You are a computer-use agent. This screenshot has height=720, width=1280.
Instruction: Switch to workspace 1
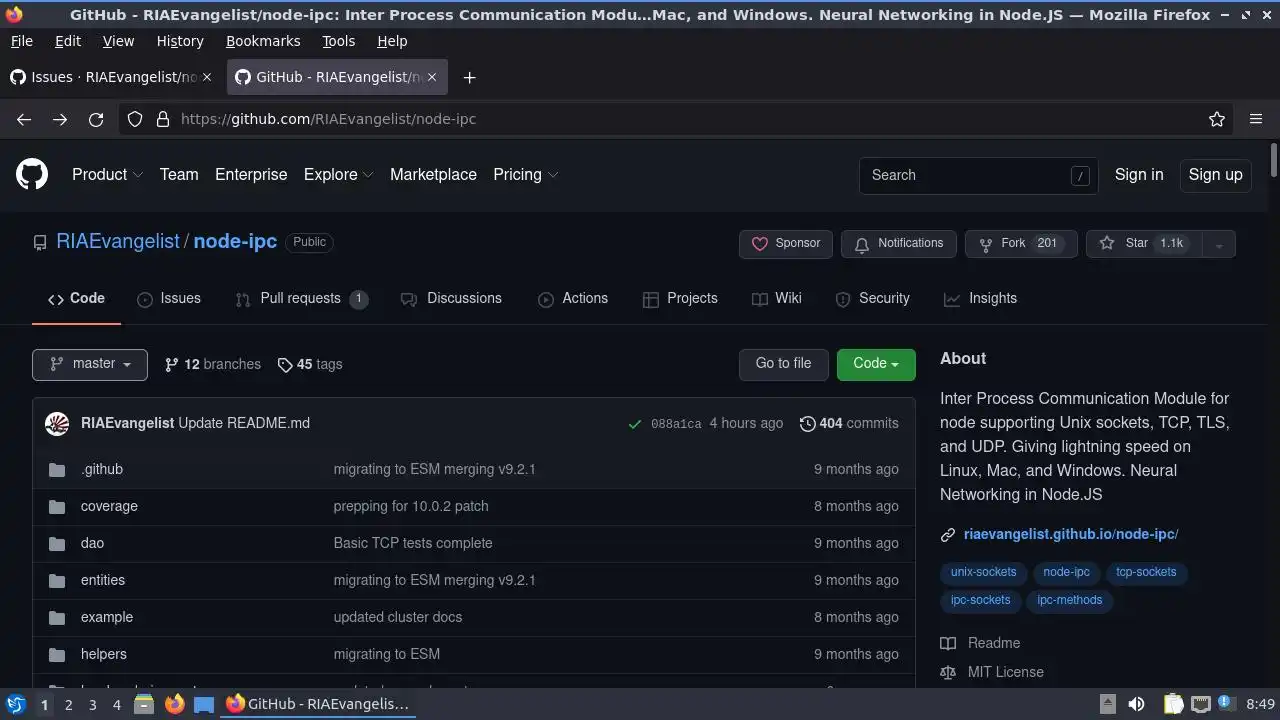point(44,705)
